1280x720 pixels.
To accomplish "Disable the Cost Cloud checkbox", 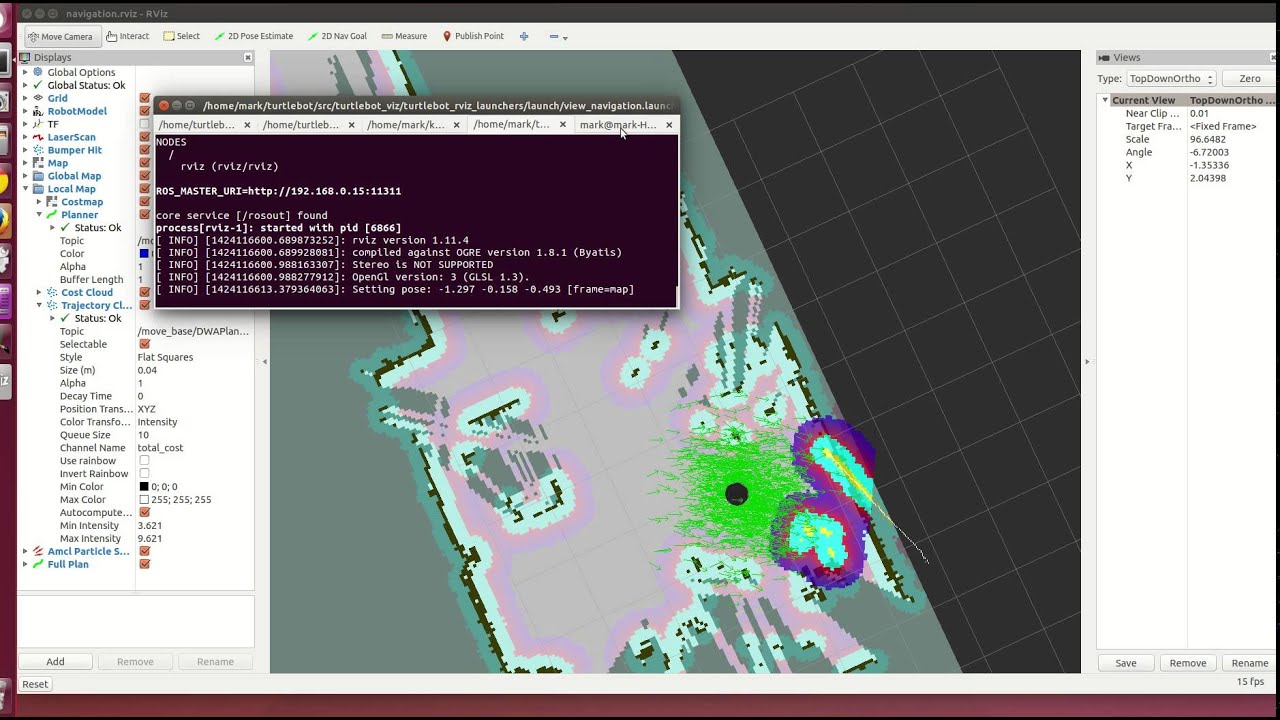I will 144,292.
